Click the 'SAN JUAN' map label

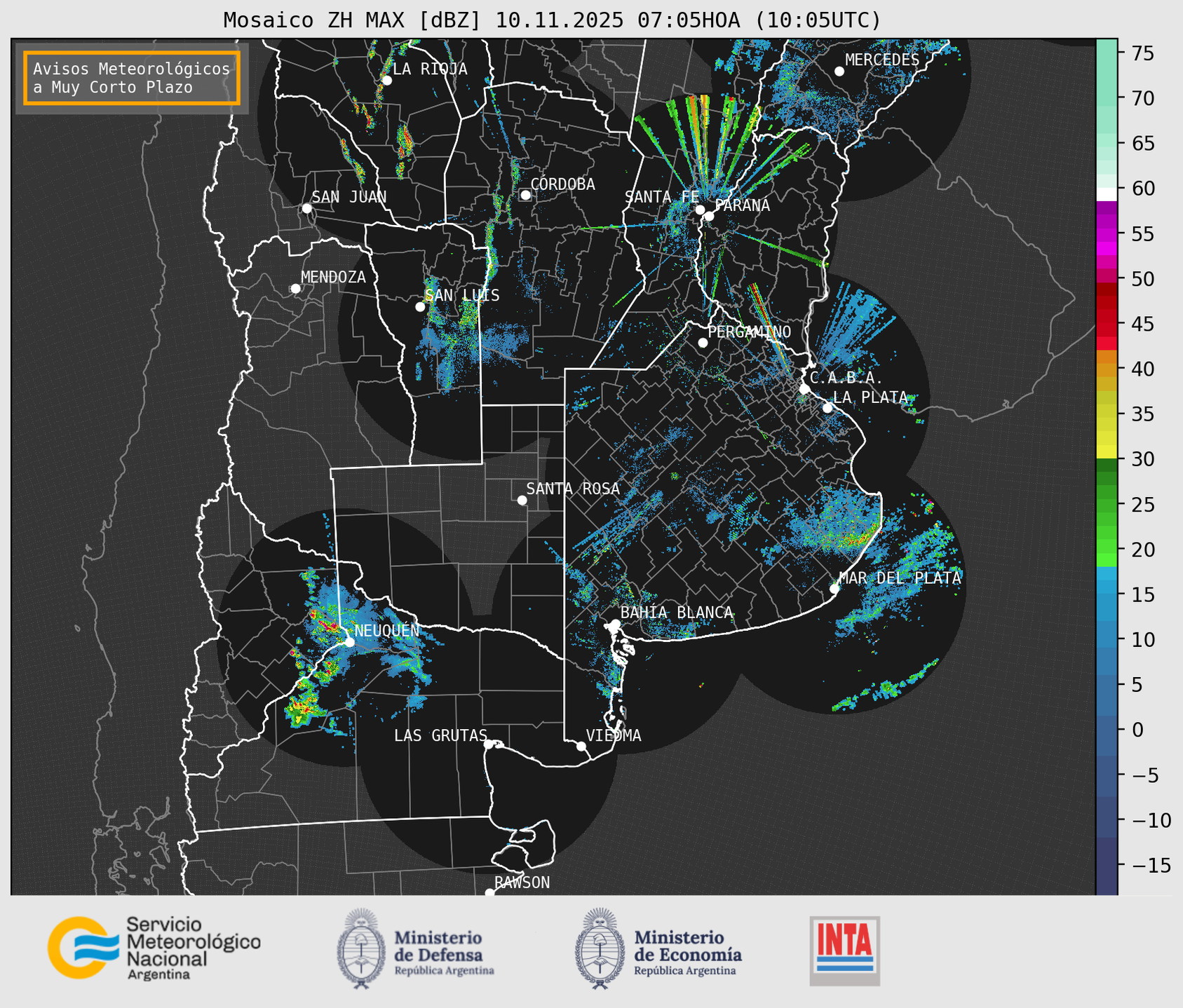pyautogui.click(x=349, y=197)
